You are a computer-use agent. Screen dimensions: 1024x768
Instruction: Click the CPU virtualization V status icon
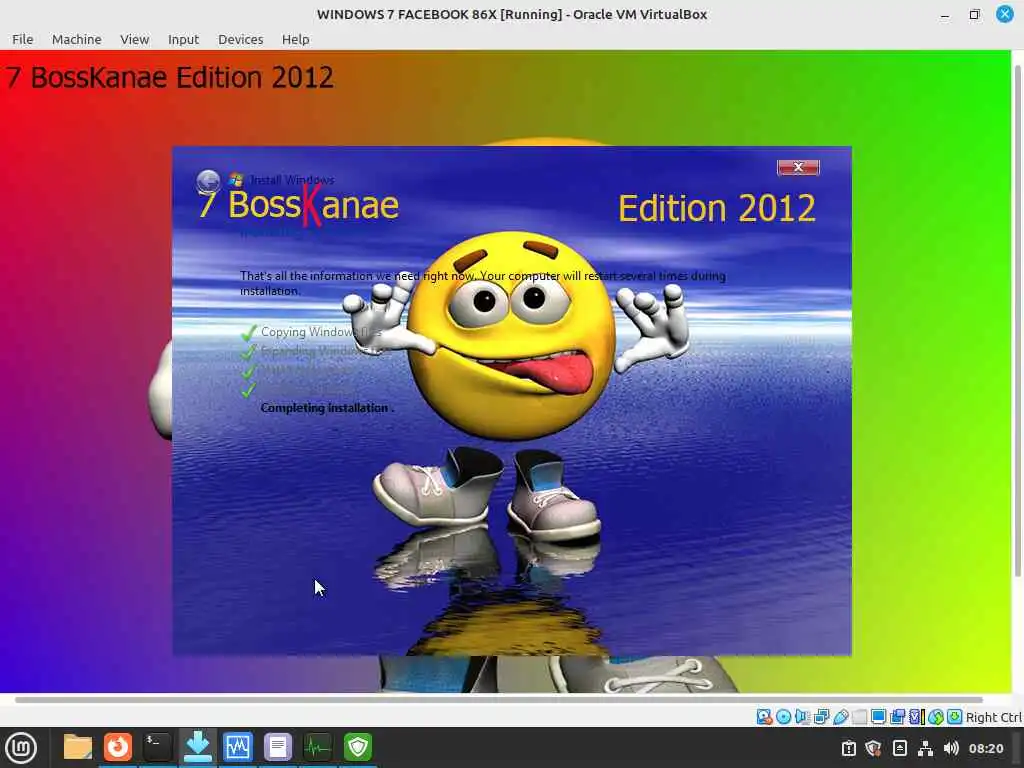pyautogui.click(x=917, y=717)
